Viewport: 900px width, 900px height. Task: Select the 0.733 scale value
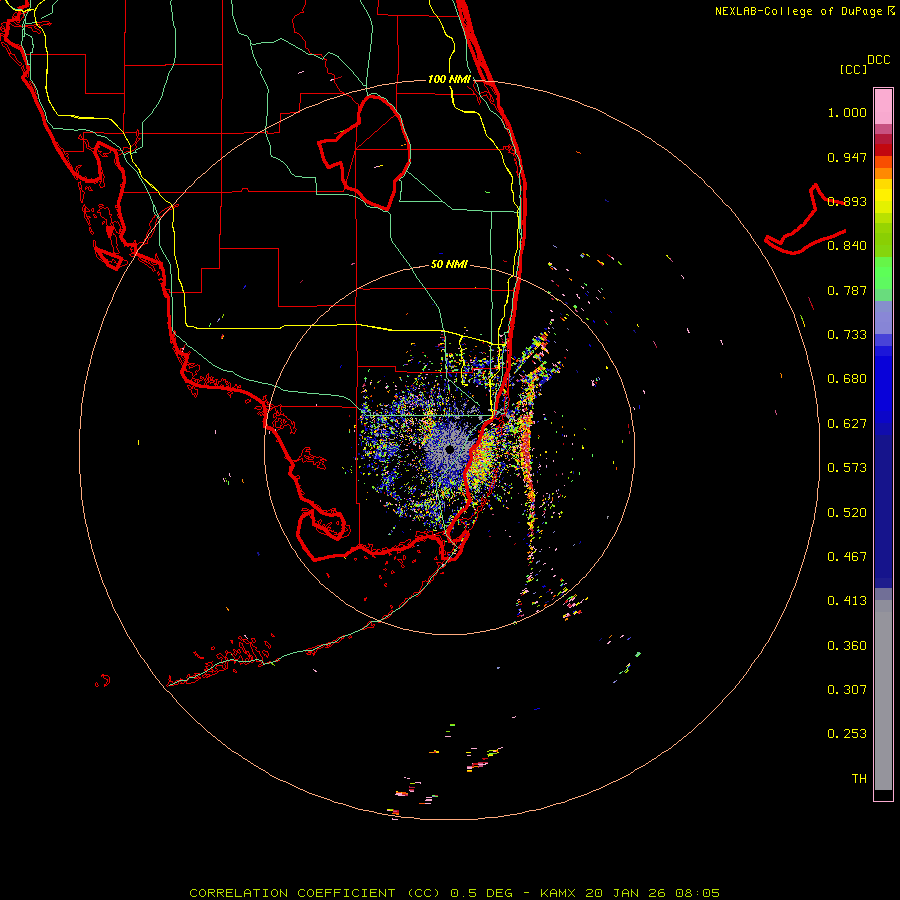tap(847, 335)
